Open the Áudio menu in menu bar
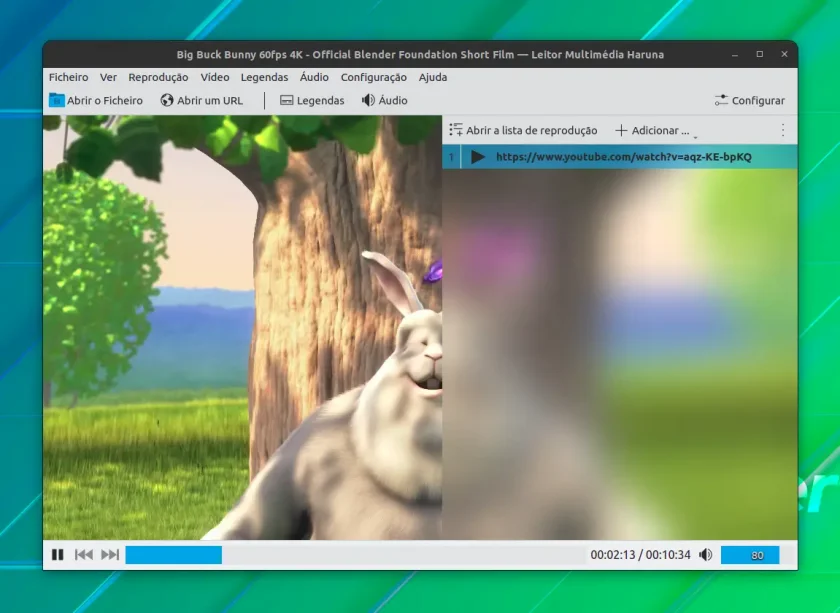Screen dimensions: 840x613 click(x=314, y=77)
